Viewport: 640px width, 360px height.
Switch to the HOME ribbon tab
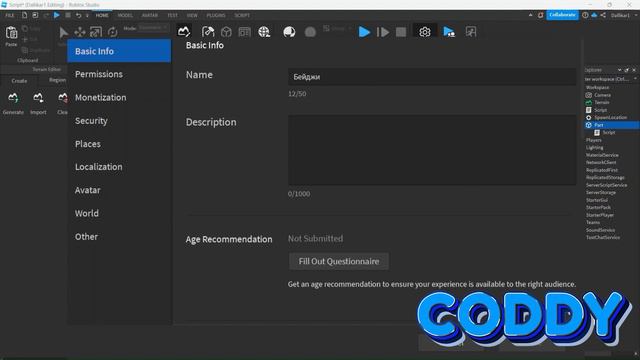point(102,15)
